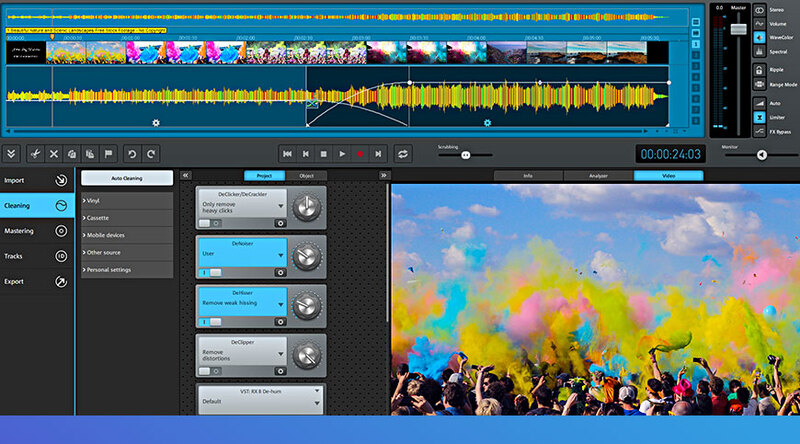Image resolution: width=800 pixels, height=444 pixels.
Task: Toggle the loop playback icon
Action: tap(403, 154)
